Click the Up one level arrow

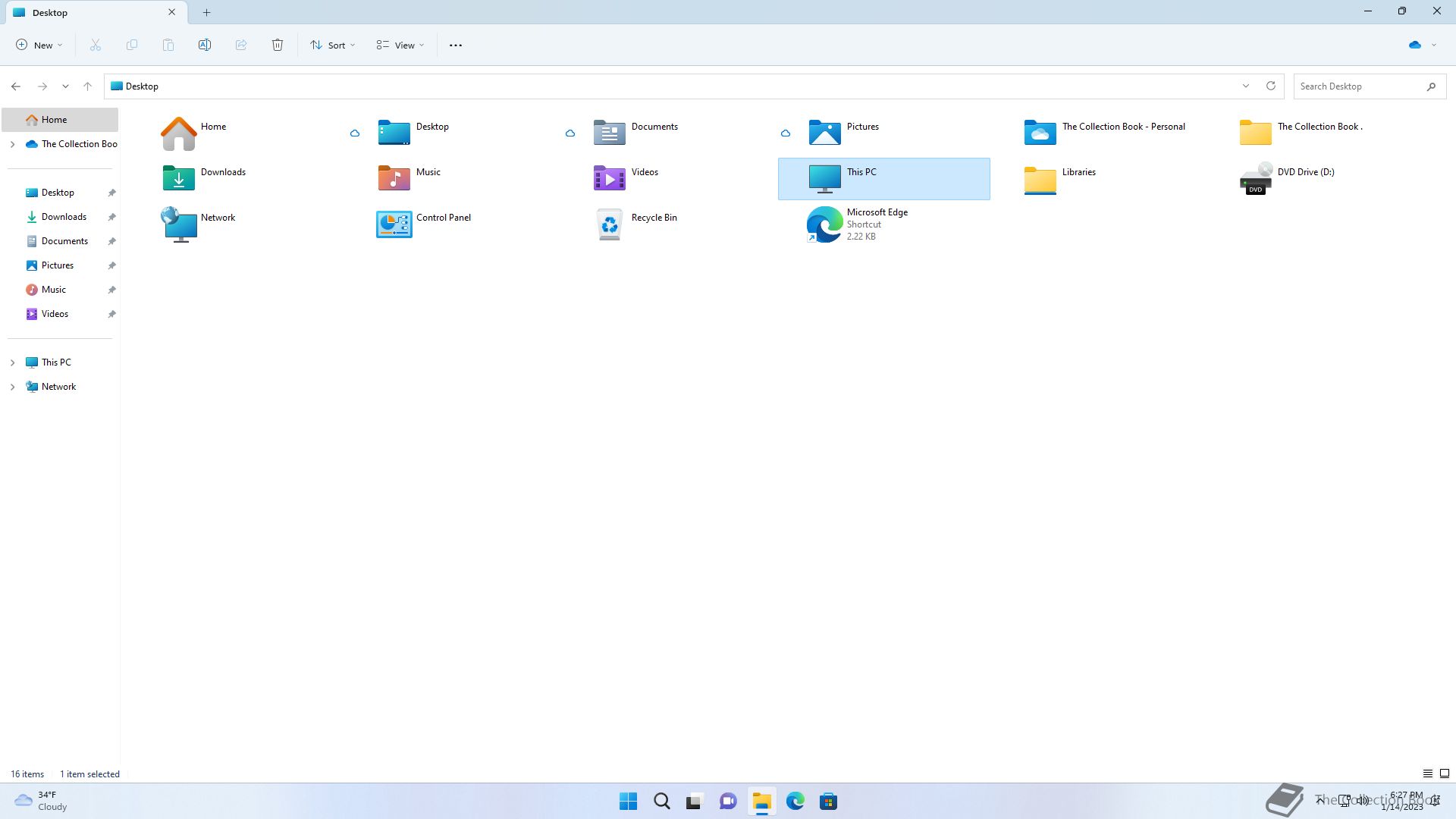88,86
